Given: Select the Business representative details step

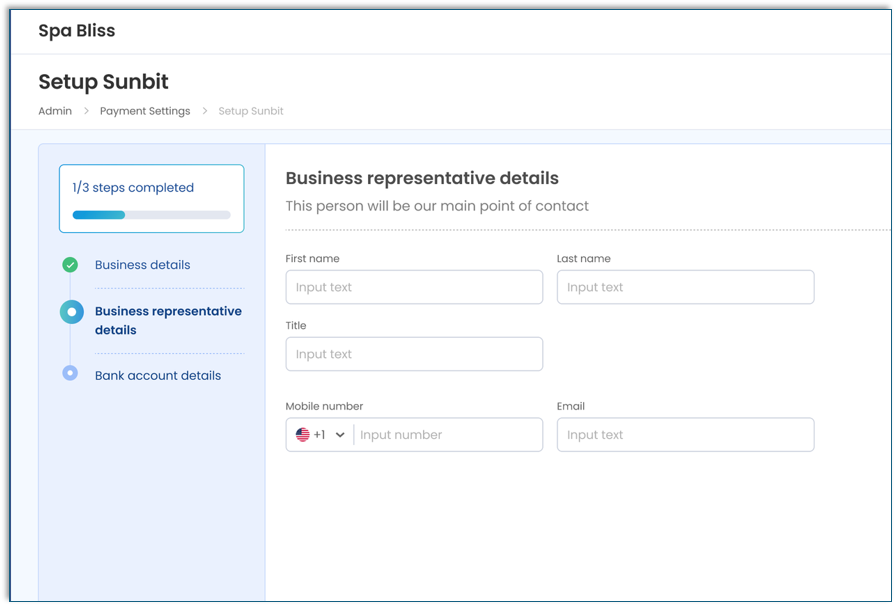Looking at the screenshot, I should [x=168, y=320].
